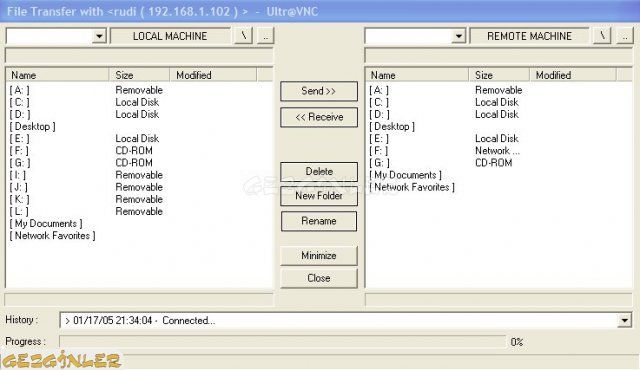
Task: Click the REMOTE MACHINE button
Action: coord(529,36)
